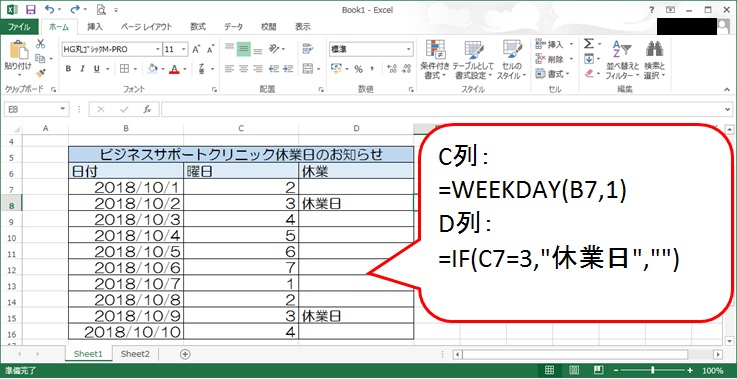Select cell containing 2018/10/5
737x379 pixels.
click(x=126, y=252)
